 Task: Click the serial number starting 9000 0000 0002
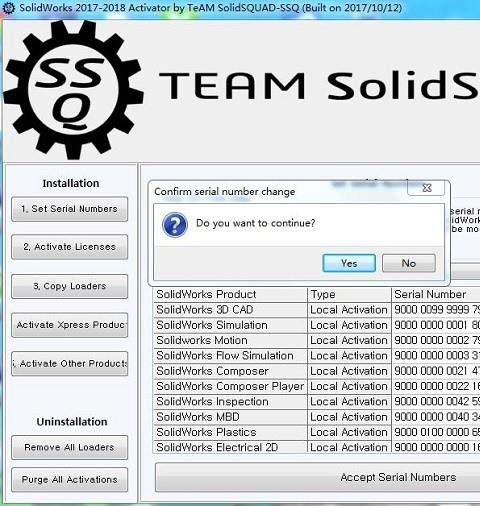pos(436,340)
